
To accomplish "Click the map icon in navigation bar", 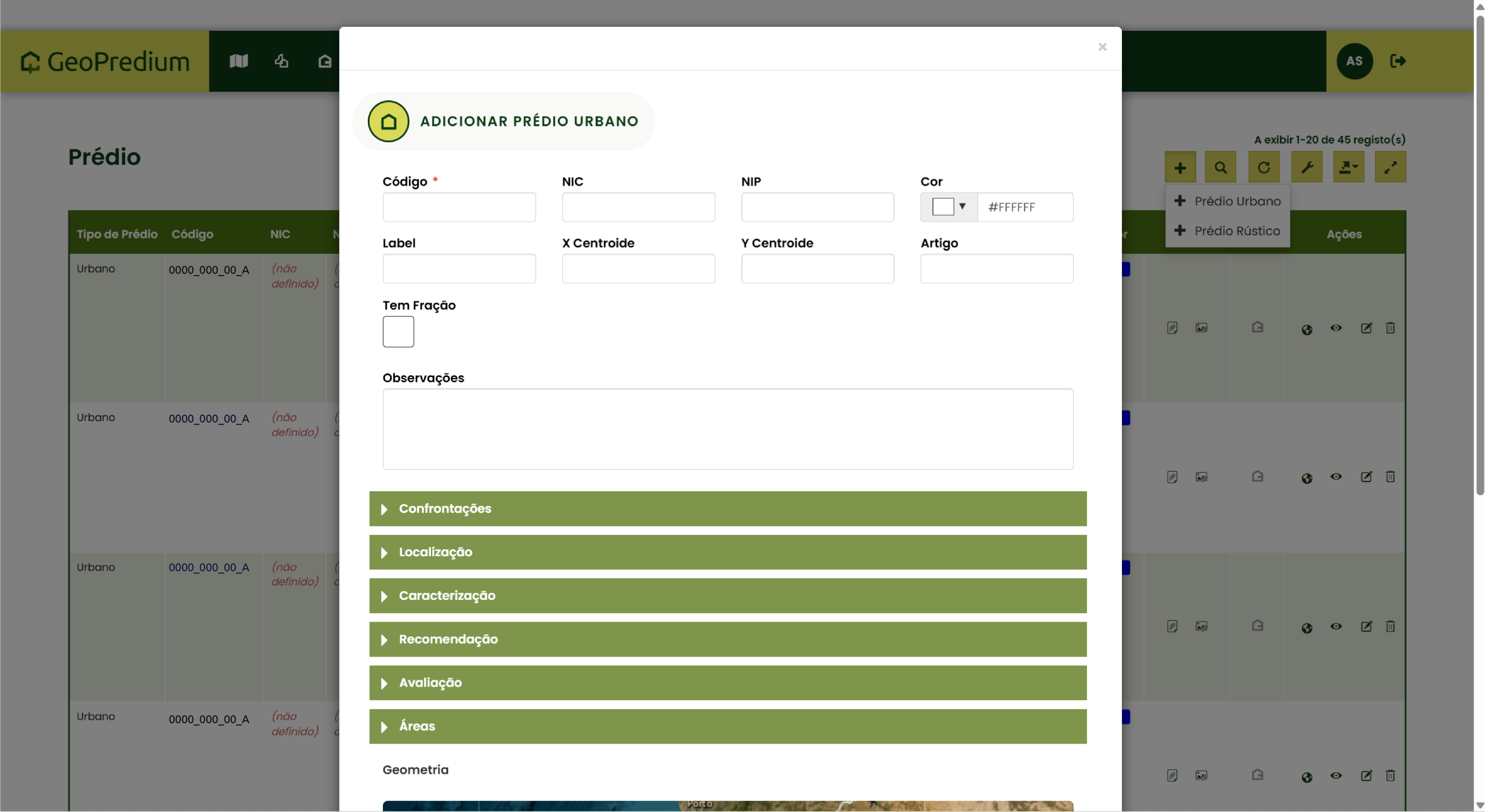I will (238, 61).
